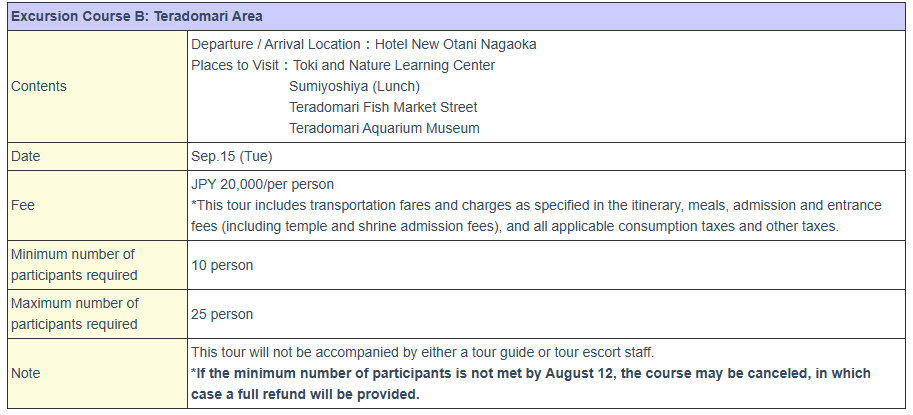Select Maximum number of participants required label
913x415 pixels.
coord(75,314)
